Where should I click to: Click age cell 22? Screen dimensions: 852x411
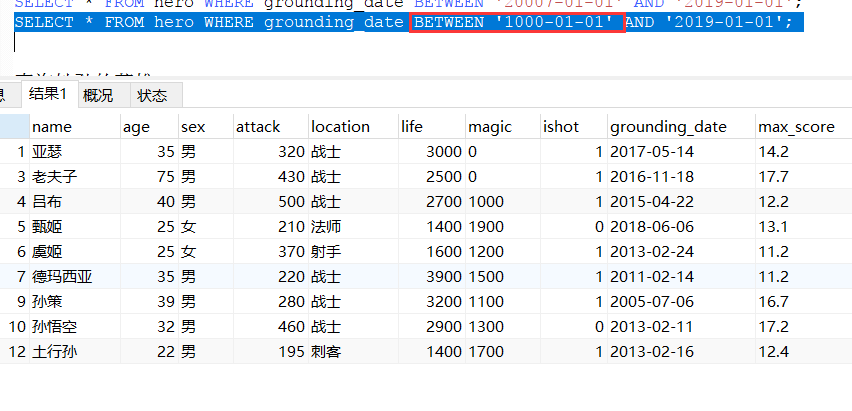(x=149, y=352)
